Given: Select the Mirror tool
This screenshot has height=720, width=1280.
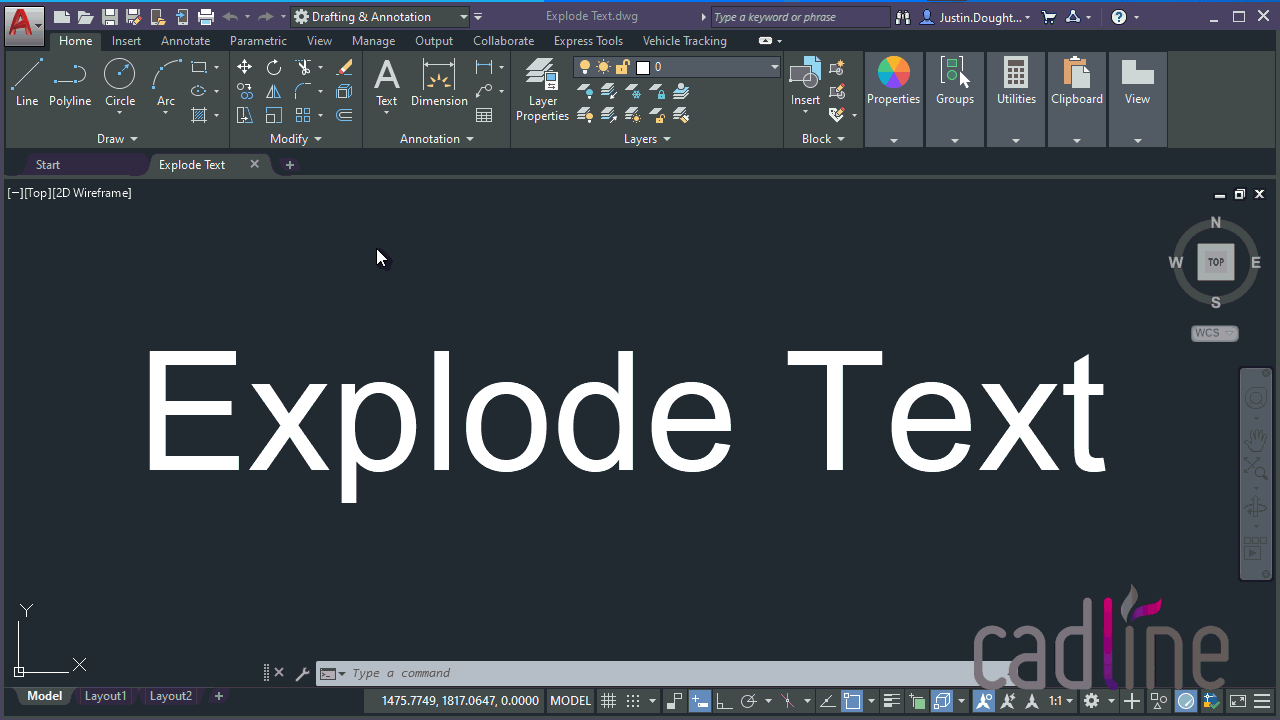Looking at the screenshot, I should coord(273,90).
